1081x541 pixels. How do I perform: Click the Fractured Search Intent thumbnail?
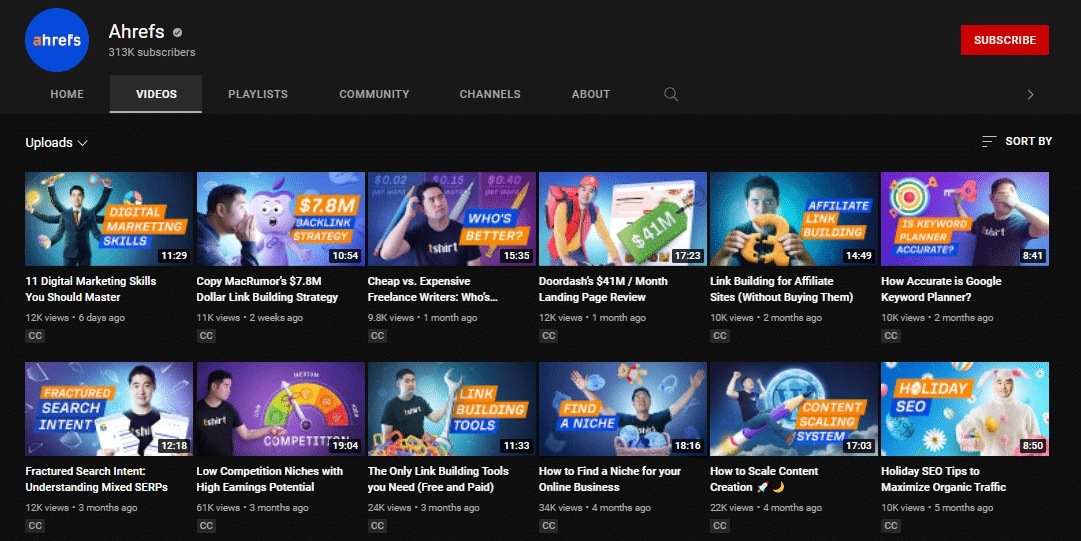pos(109,409)
